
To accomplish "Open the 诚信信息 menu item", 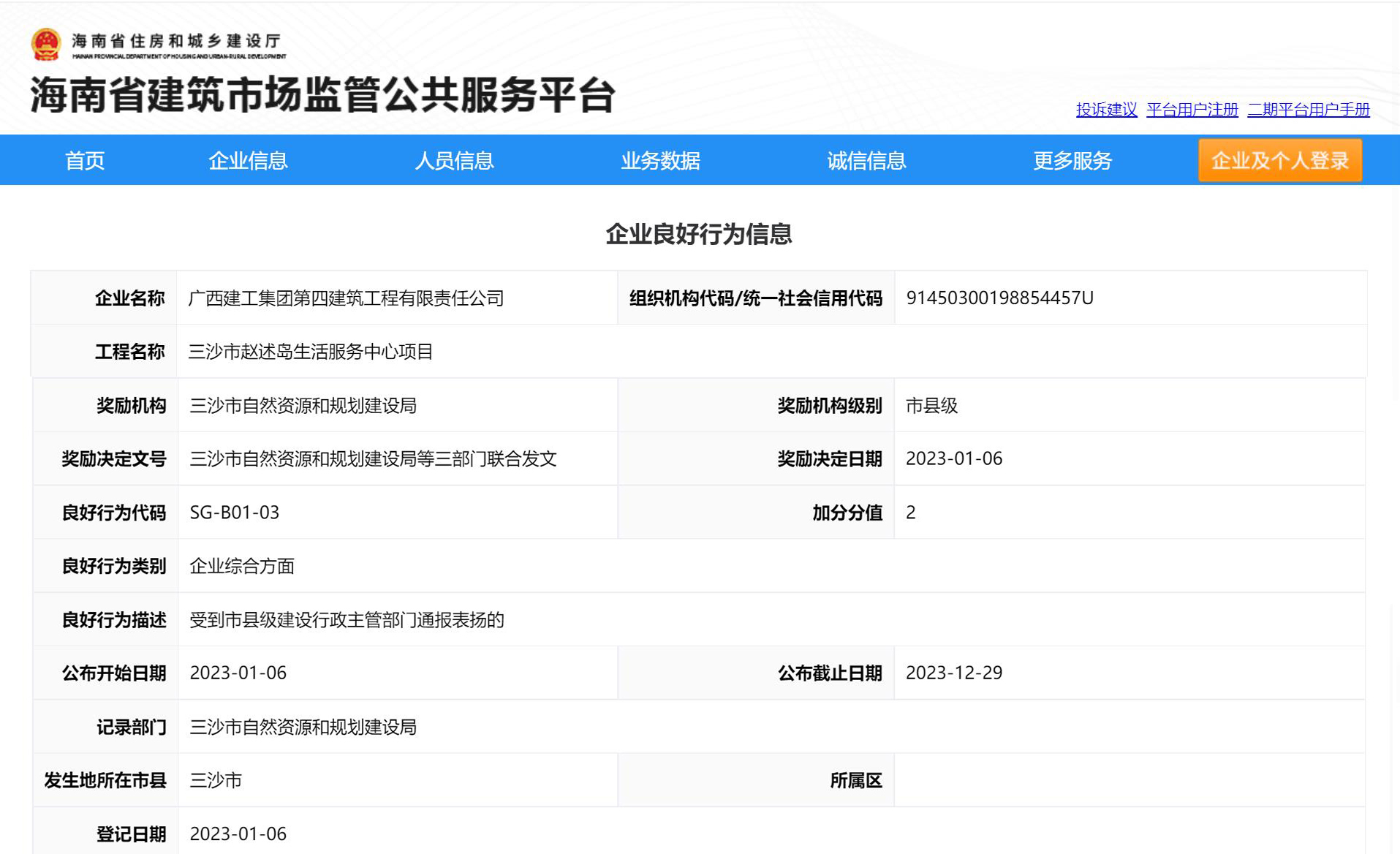I will [866, 160].
